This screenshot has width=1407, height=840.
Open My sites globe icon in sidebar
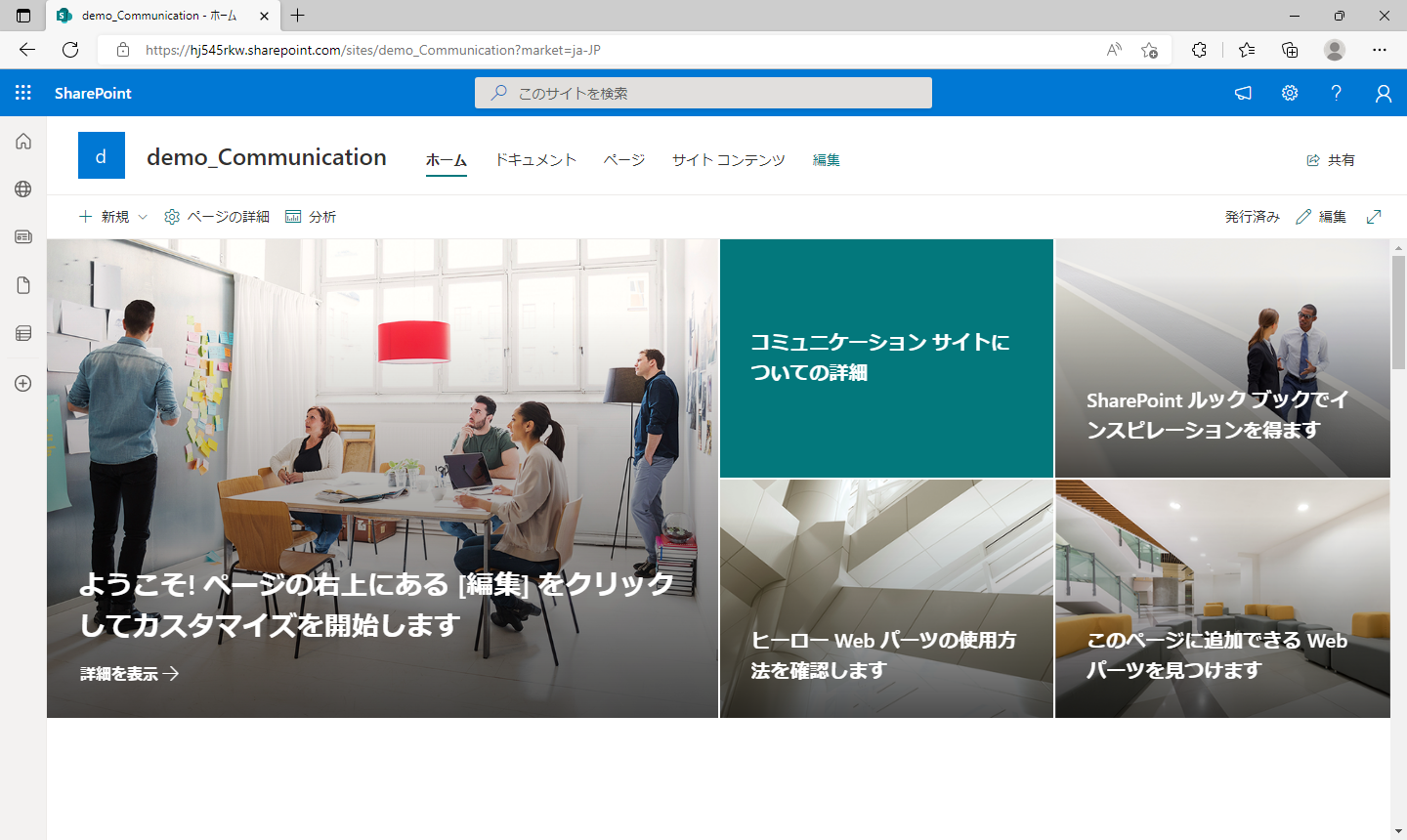[23, 189]
